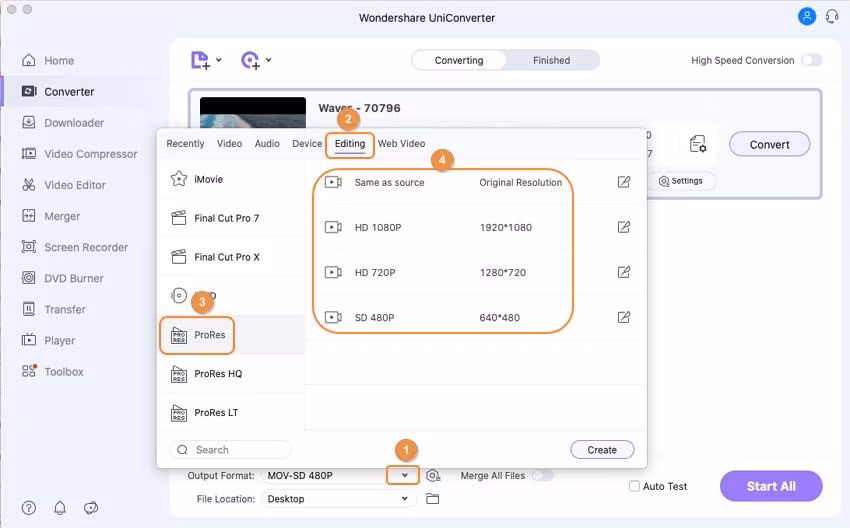Screen dimensions: 850x528
Task: Open DVD Burner from sidebar
Action: (62, 278)
